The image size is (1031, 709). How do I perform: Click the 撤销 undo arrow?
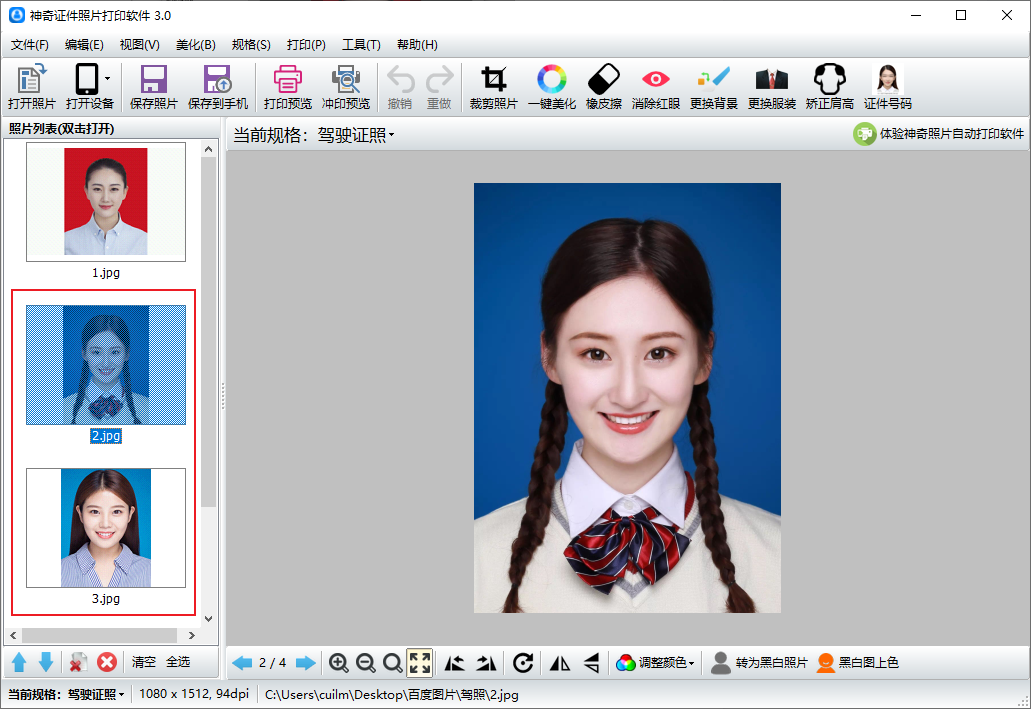pos(400,79)
